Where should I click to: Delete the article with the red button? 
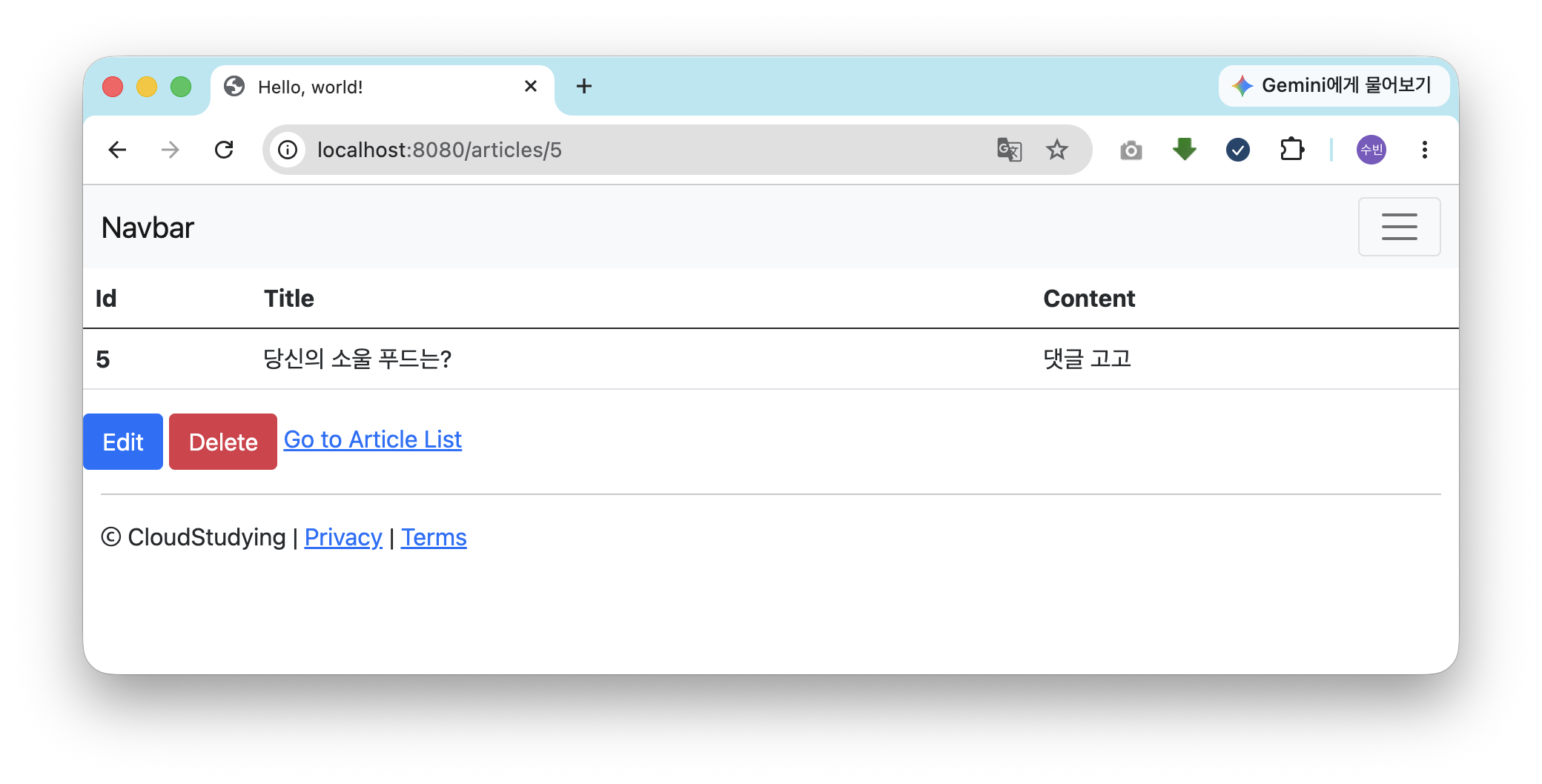[x=223, y=442]
